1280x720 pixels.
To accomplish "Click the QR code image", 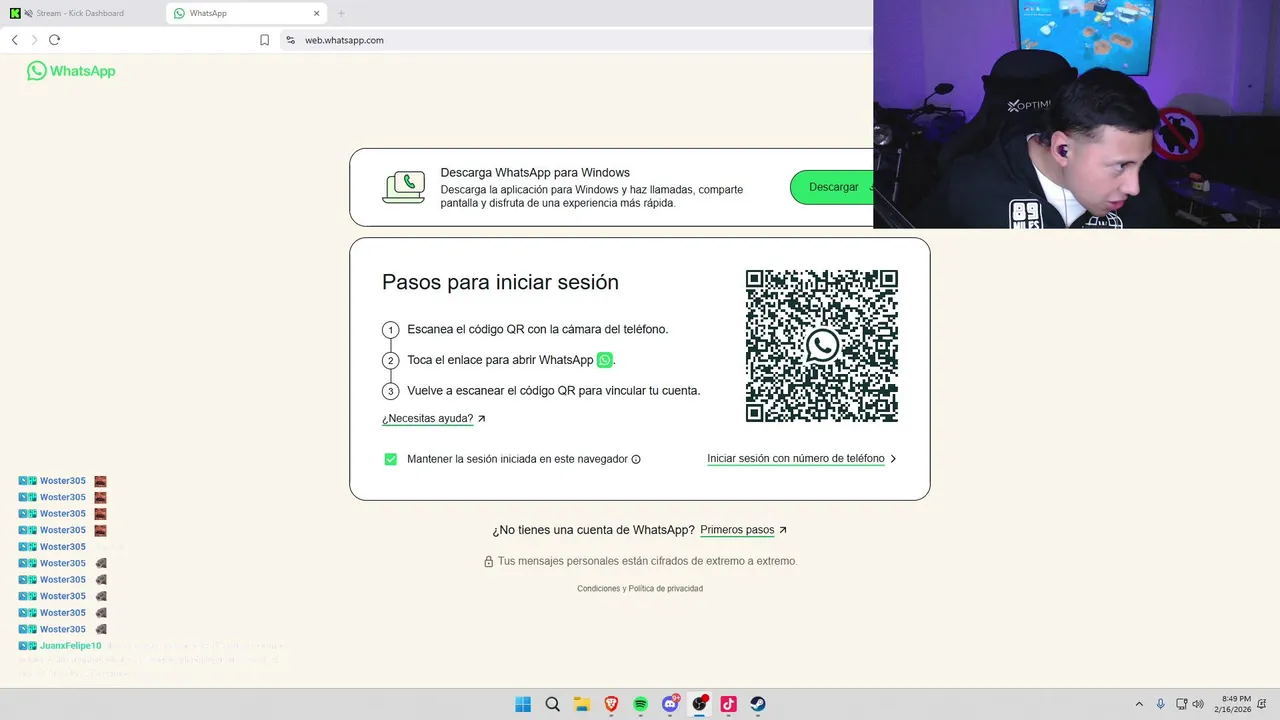I will (822, 346).
